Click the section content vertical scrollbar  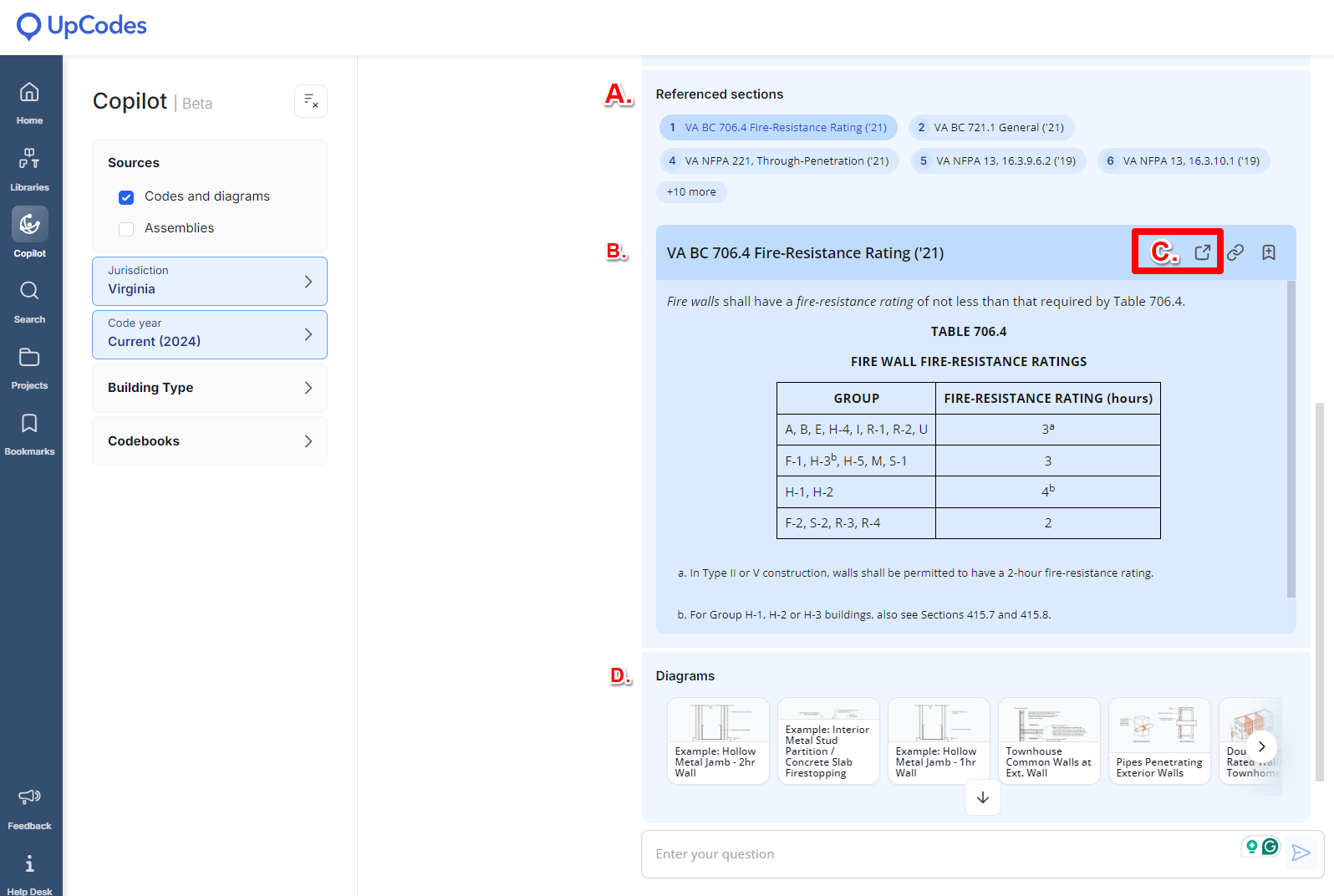click(1291, 439)
